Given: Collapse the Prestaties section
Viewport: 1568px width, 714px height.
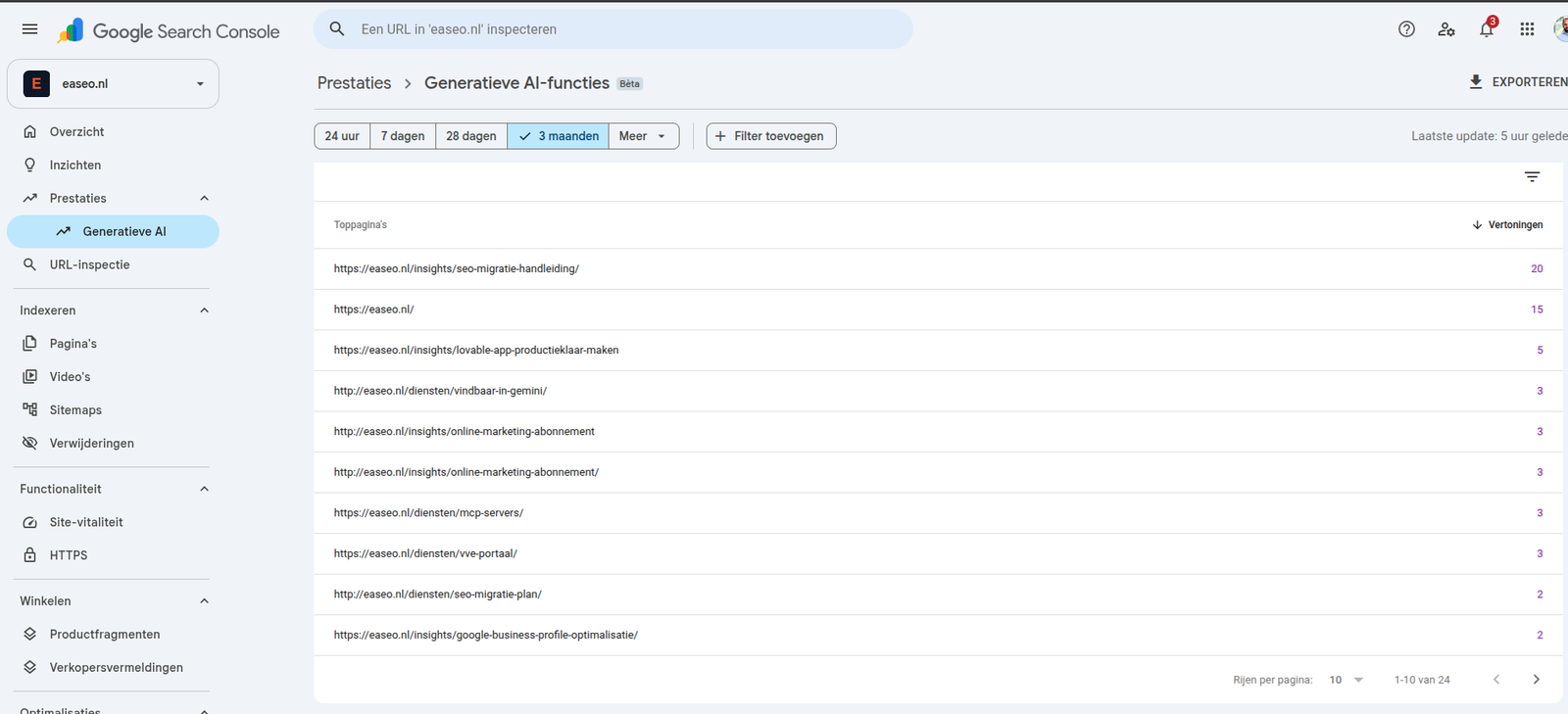Looking at the screenshot, I should click(x=204, y=198).
